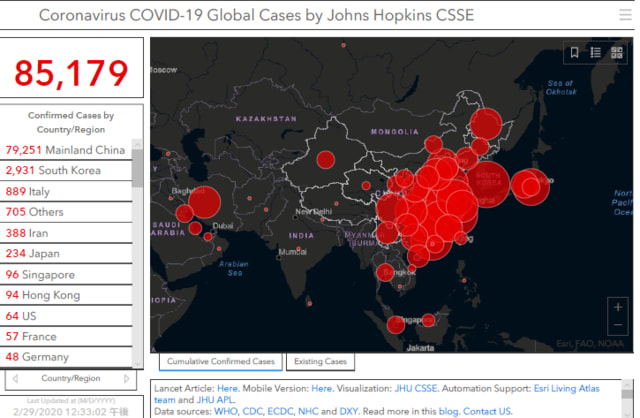Image resolution: width=640 pixels, height=418 pixels.
Task: Switch to the Existing Cases tab
Action: (x=319, y=361)
